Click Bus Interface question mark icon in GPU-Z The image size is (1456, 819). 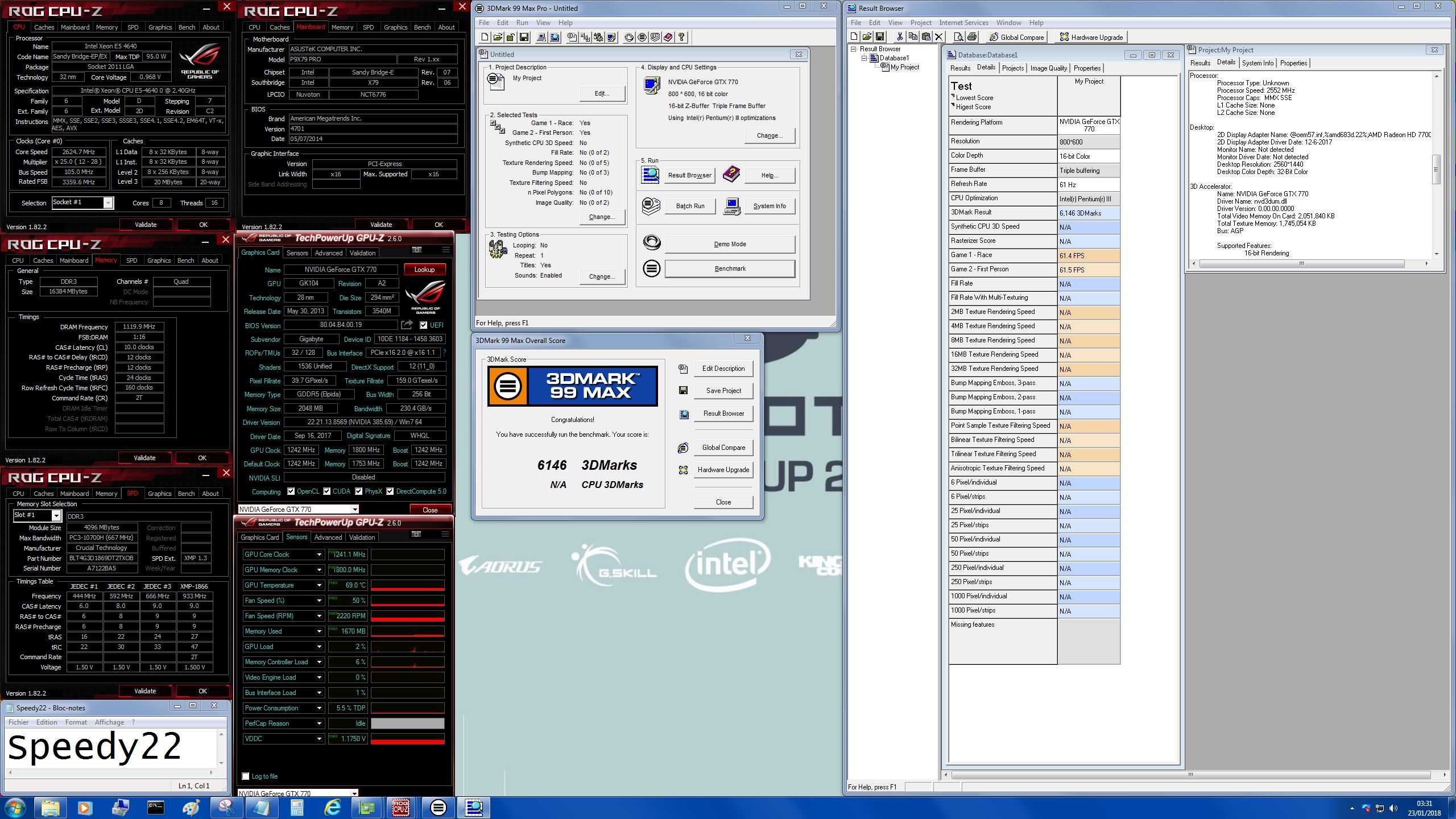pos(444,353)
